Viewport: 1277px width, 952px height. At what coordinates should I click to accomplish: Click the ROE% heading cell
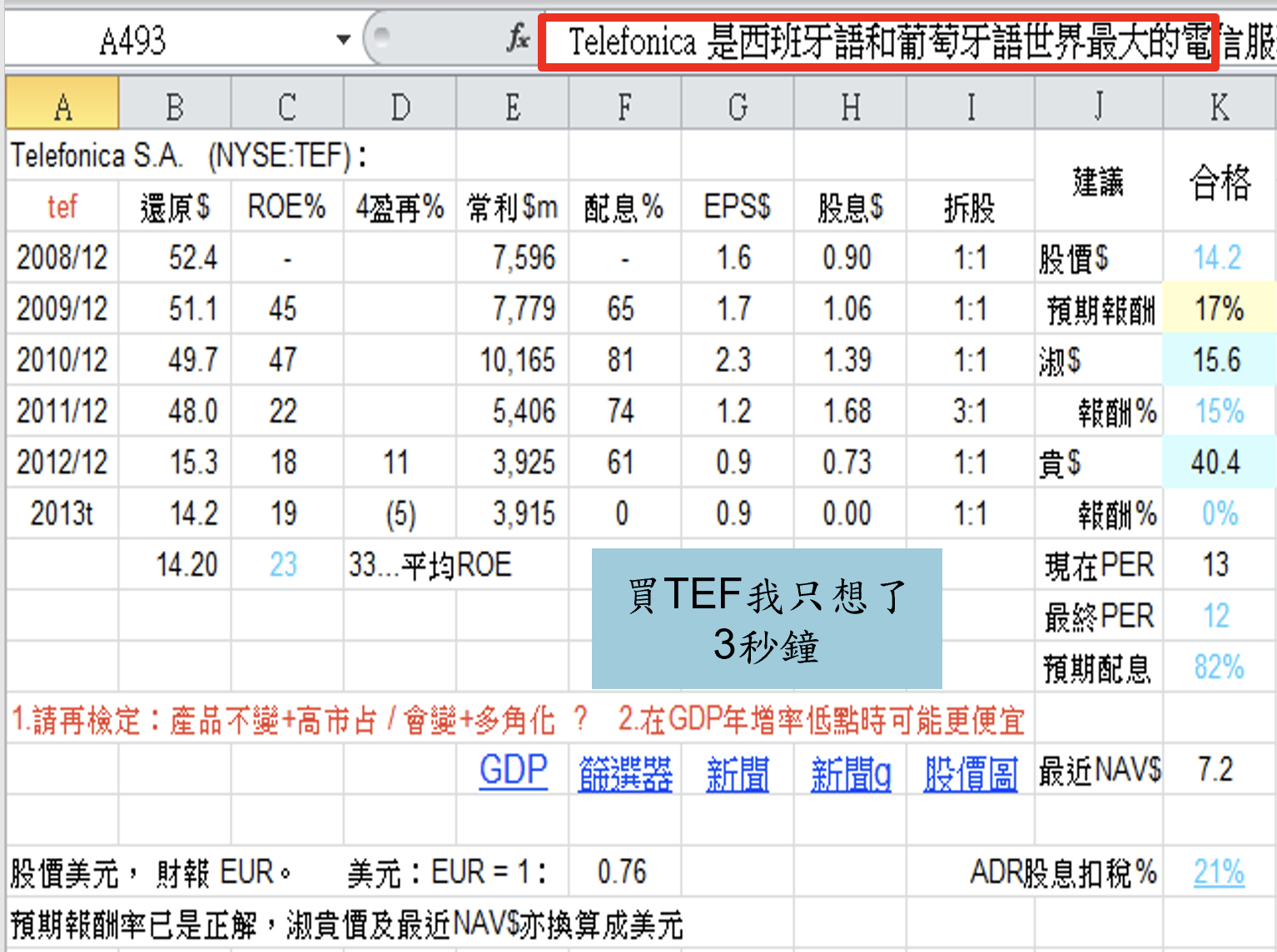pyautogui.click(x=287, y=206)
